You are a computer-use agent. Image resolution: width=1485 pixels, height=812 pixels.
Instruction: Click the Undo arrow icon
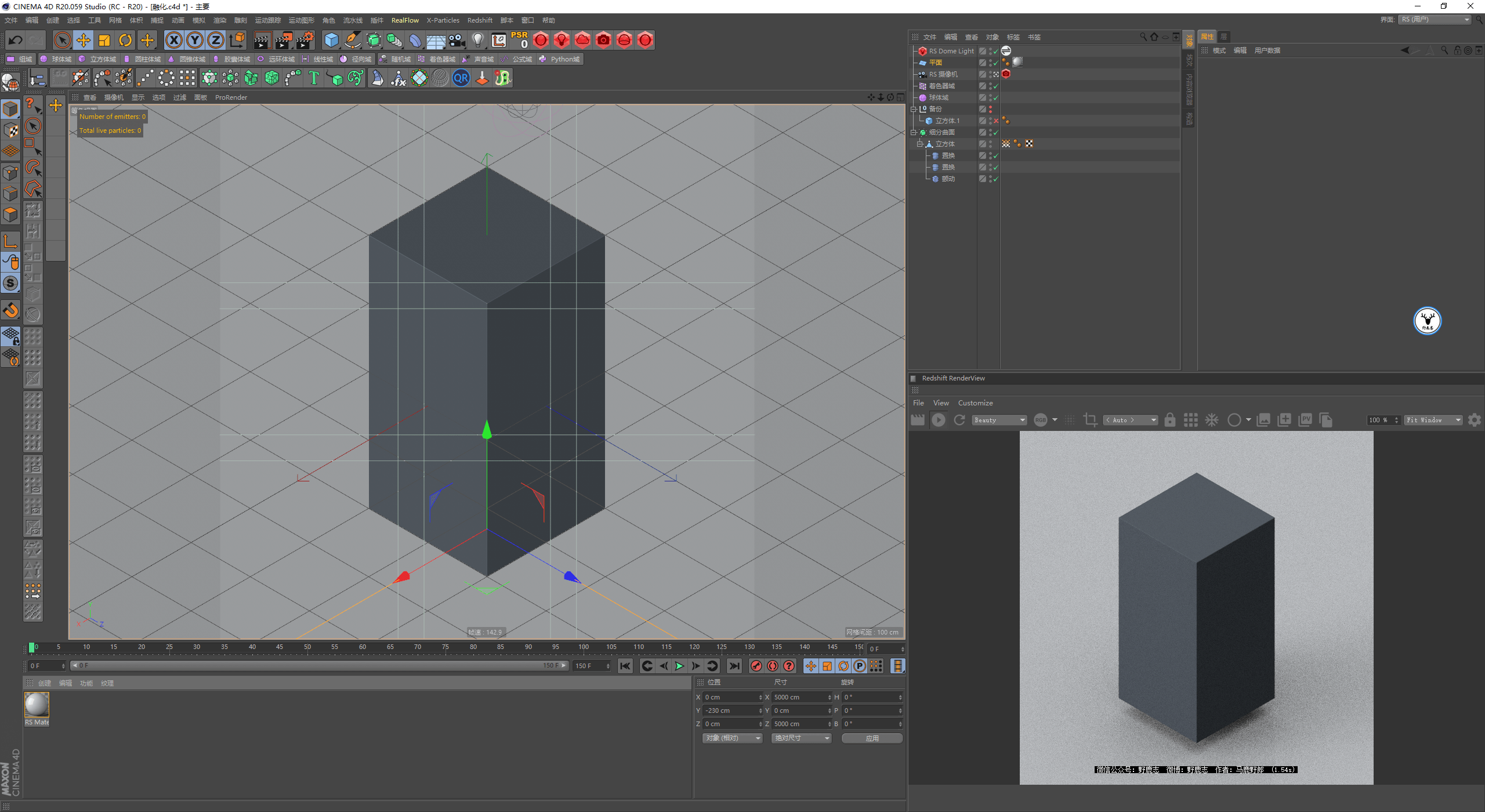pyautogui.click(x=16, y=40)
